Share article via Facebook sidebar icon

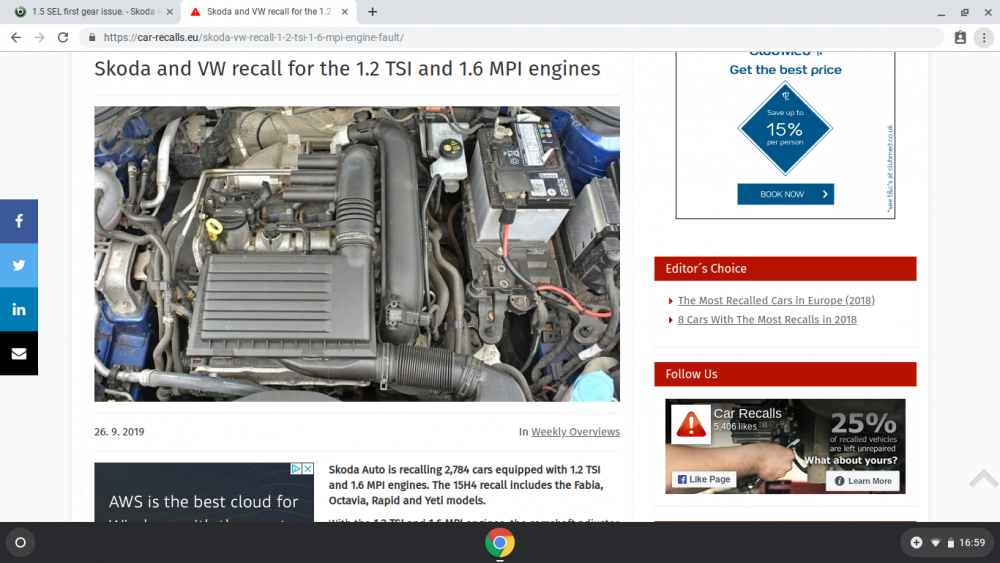pos(18,221)
